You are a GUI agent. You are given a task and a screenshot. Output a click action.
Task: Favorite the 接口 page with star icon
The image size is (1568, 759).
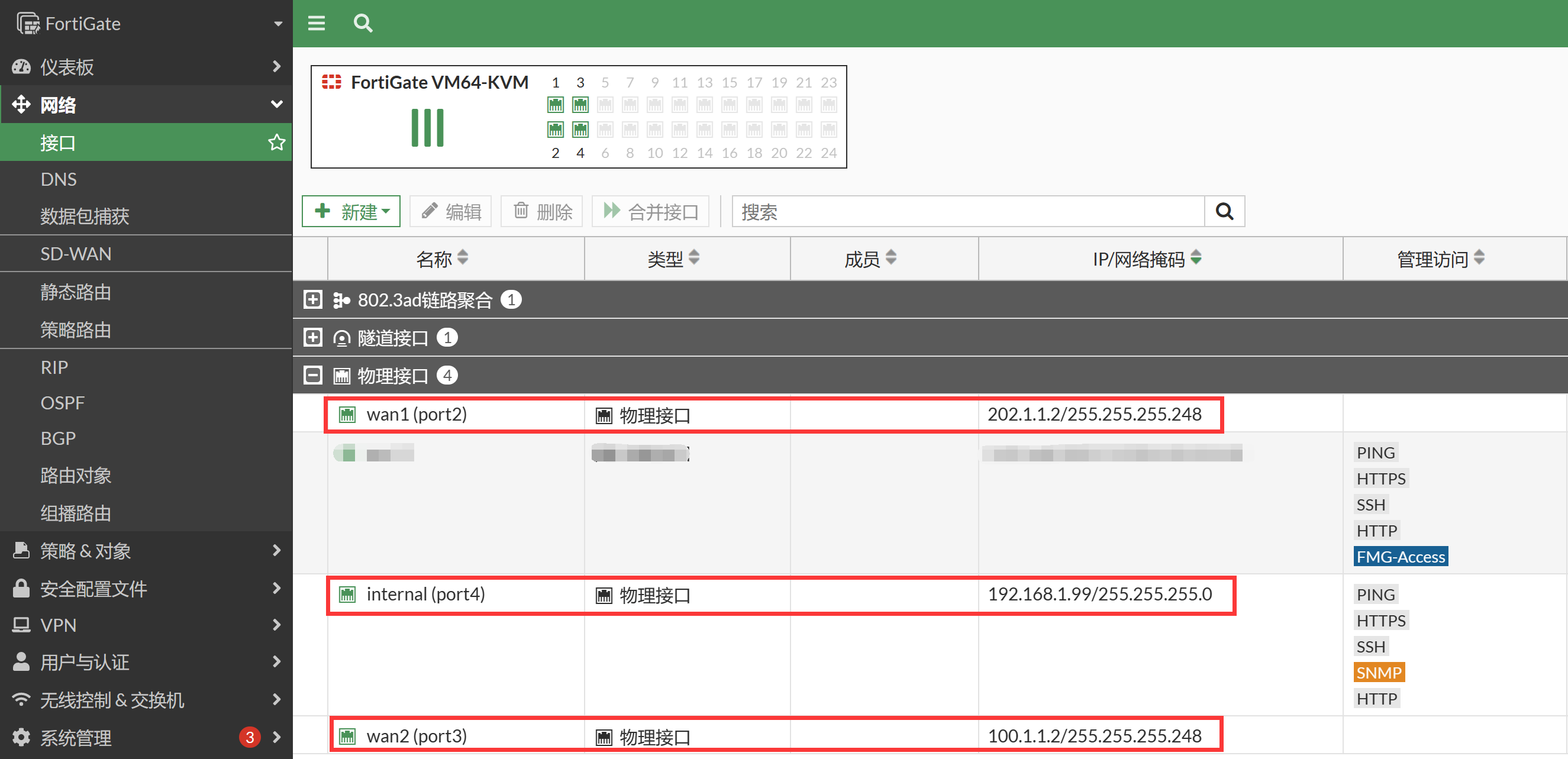tap(276, 143)
